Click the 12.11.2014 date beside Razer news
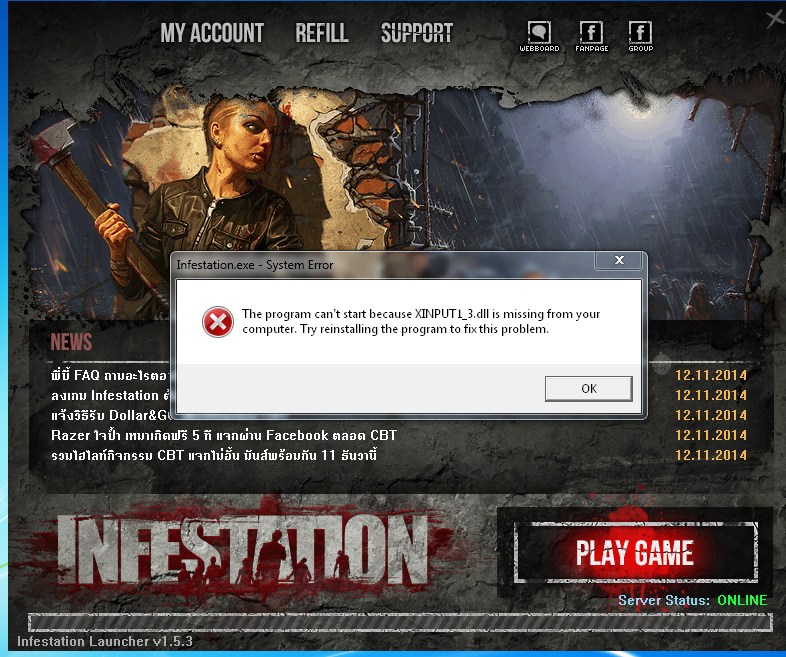The width and height of the screenshot is (786, 657). pyautogui.click(x=710, y=435)
